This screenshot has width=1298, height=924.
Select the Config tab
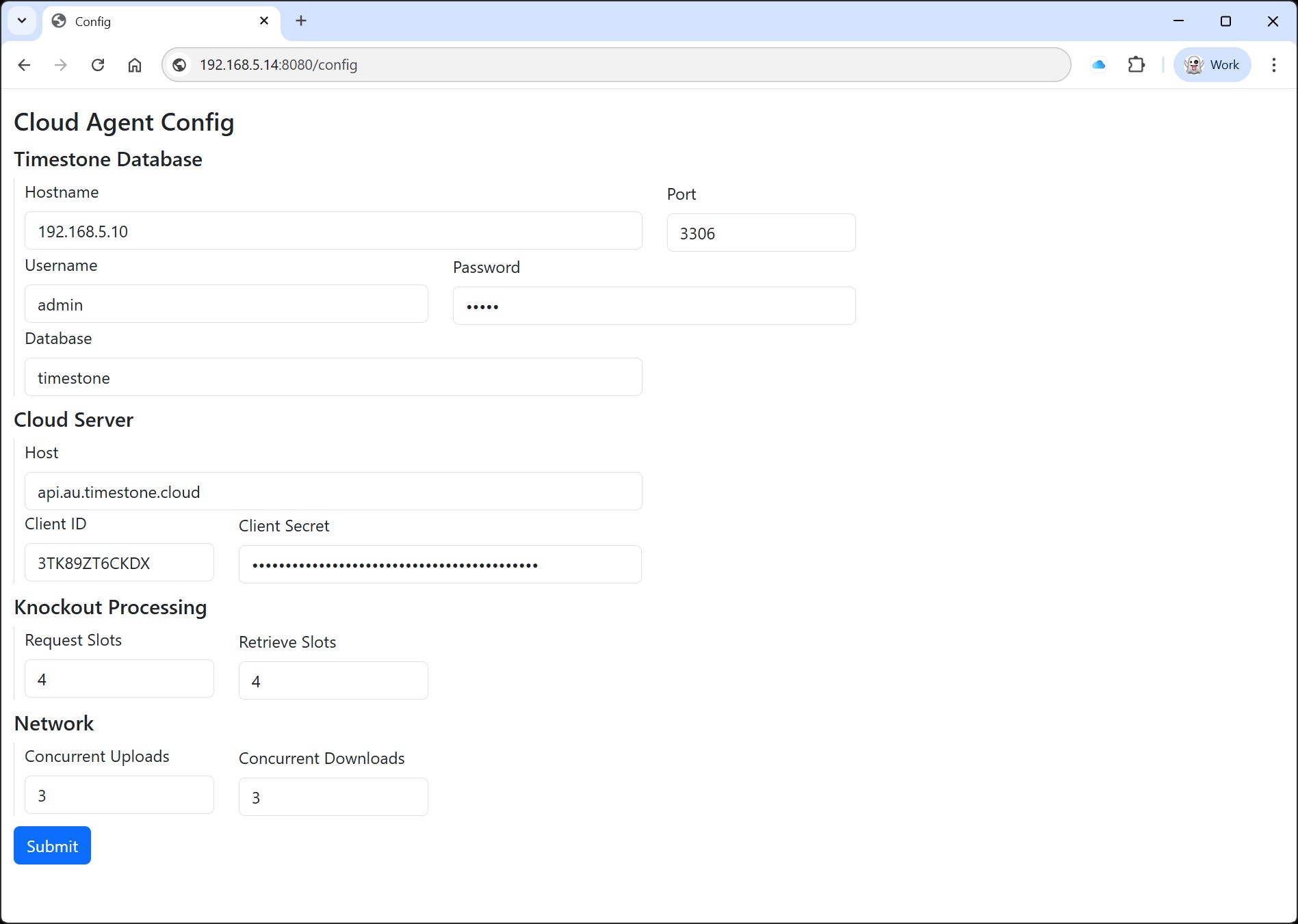click(161, 21)
